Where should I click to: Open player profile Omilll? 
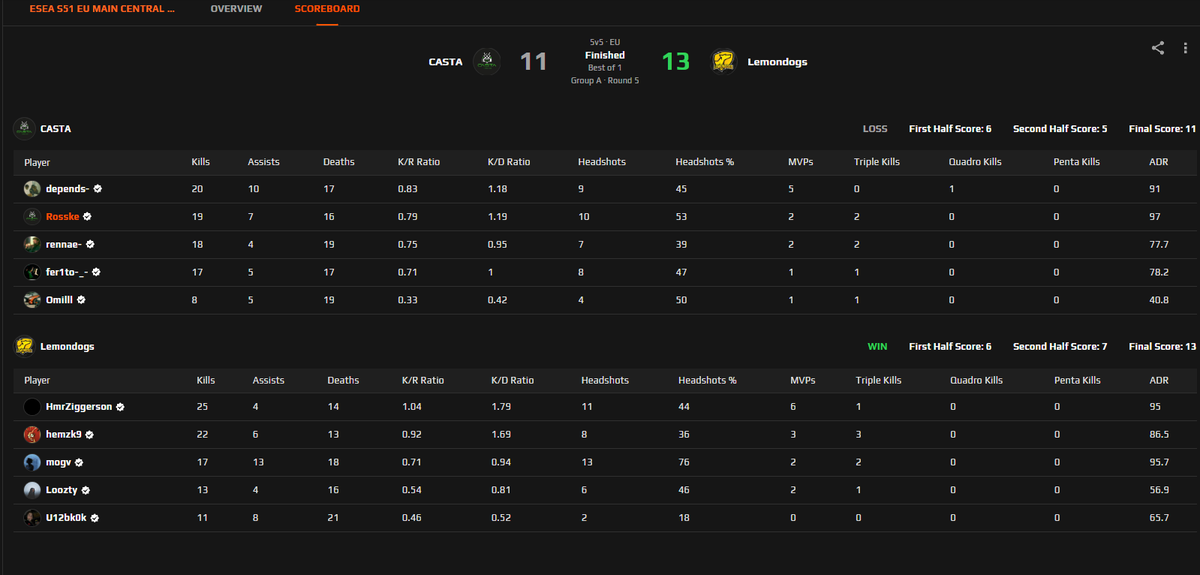point(59,299)
